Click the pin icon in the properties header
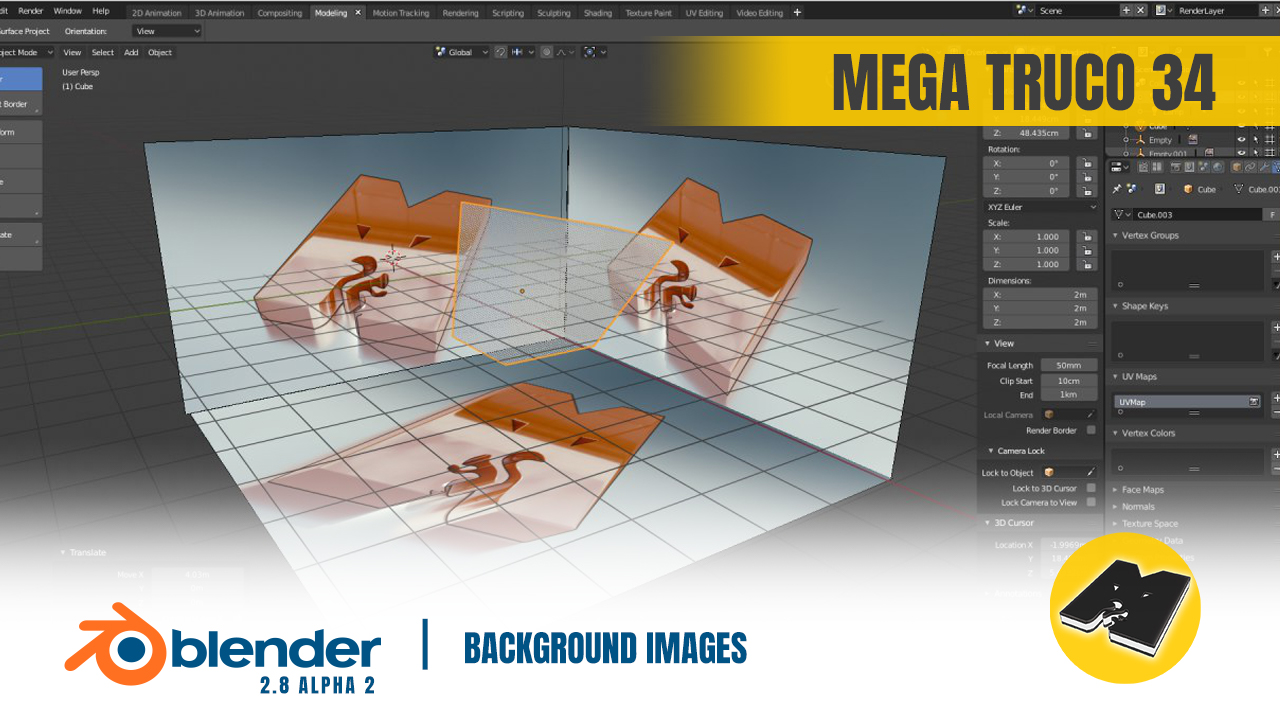Viewport: 1280px width, 720px height. (x=1117, y=188)
